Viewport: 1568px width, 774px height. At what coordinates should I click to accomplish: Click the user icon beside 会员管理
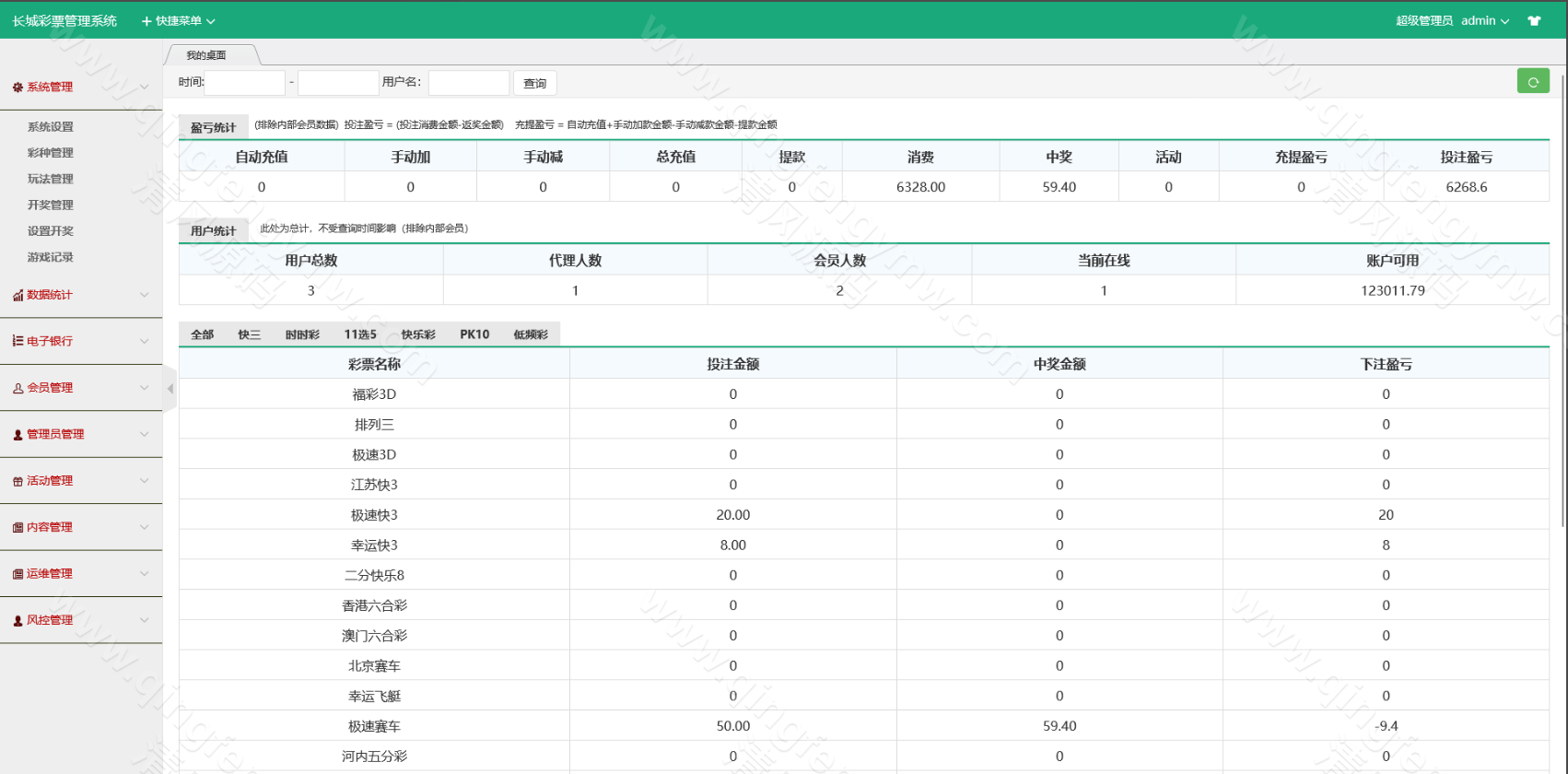pos(18,389)
